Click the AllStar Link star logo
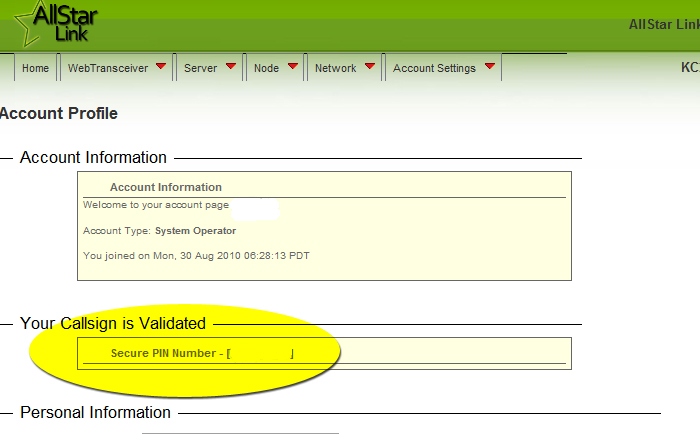The width and height of the screenshot is (700, 434). tap(55, 23)
